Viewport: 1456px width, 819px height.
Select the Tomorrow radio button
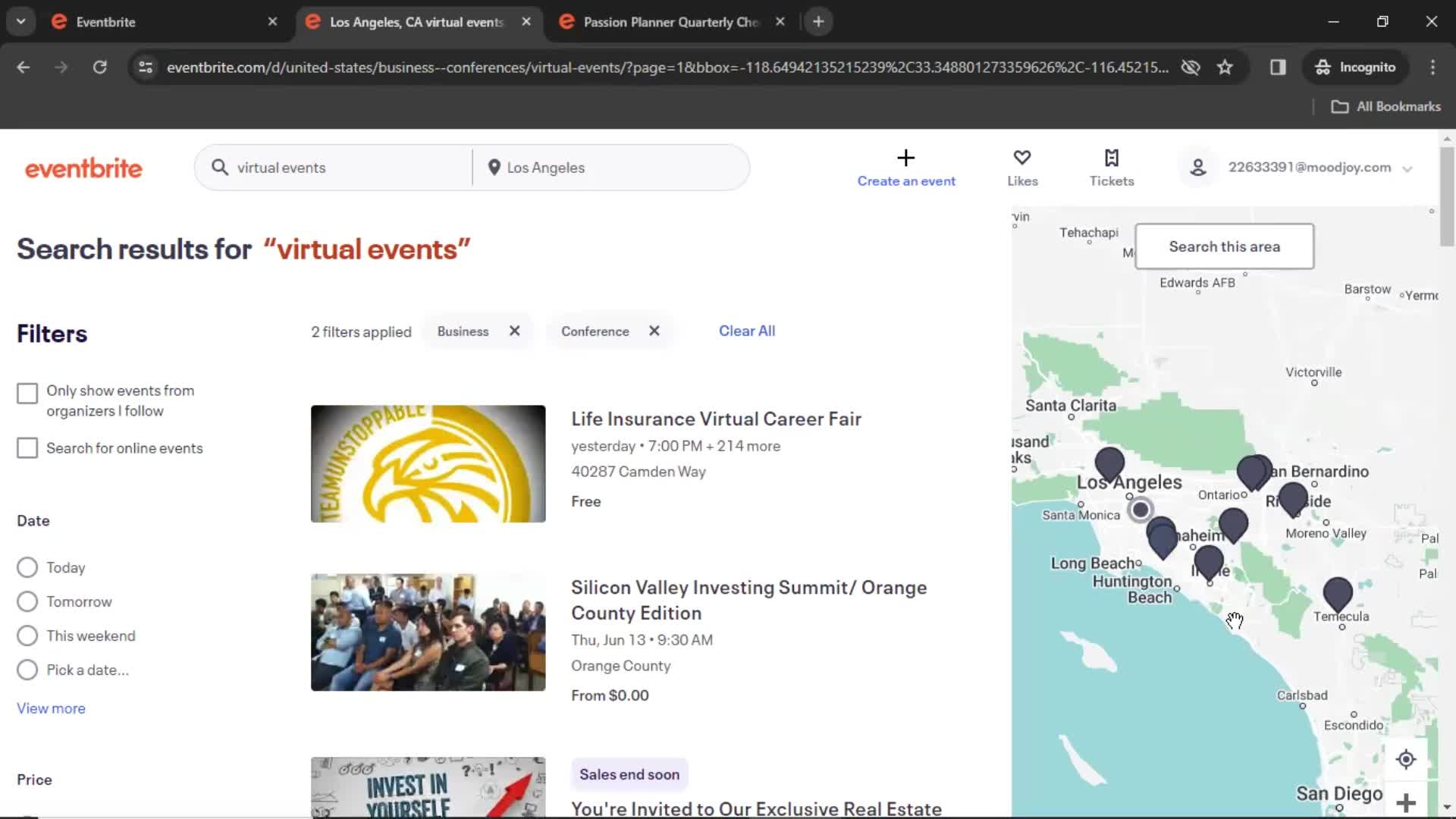click(27, 601)
